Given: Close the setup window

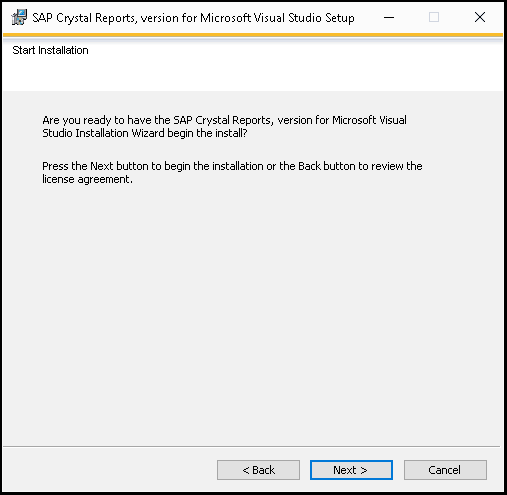Looking at the screenshot, I should coord(480,17).
